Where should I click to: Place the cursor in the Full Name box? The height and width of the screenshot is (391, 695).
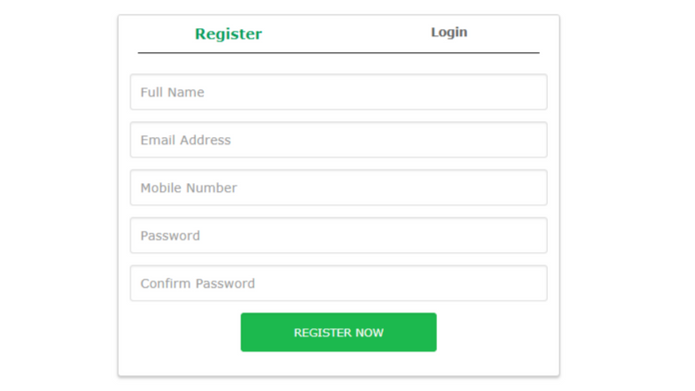point(339,92)
